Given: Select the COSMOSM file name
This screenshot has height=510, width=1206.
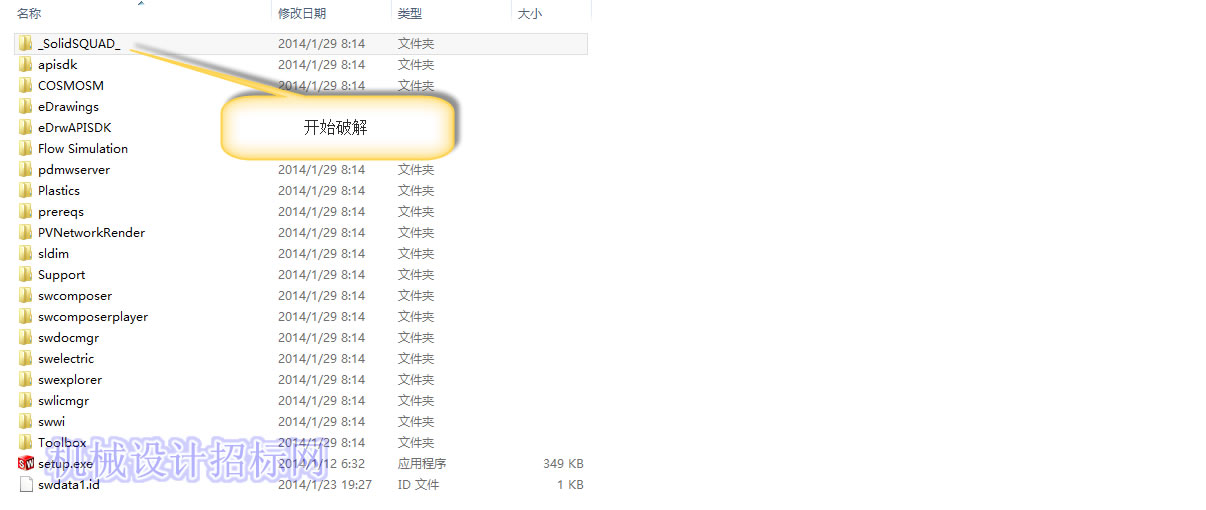Looking at the screenshot, I should (71, 86).
